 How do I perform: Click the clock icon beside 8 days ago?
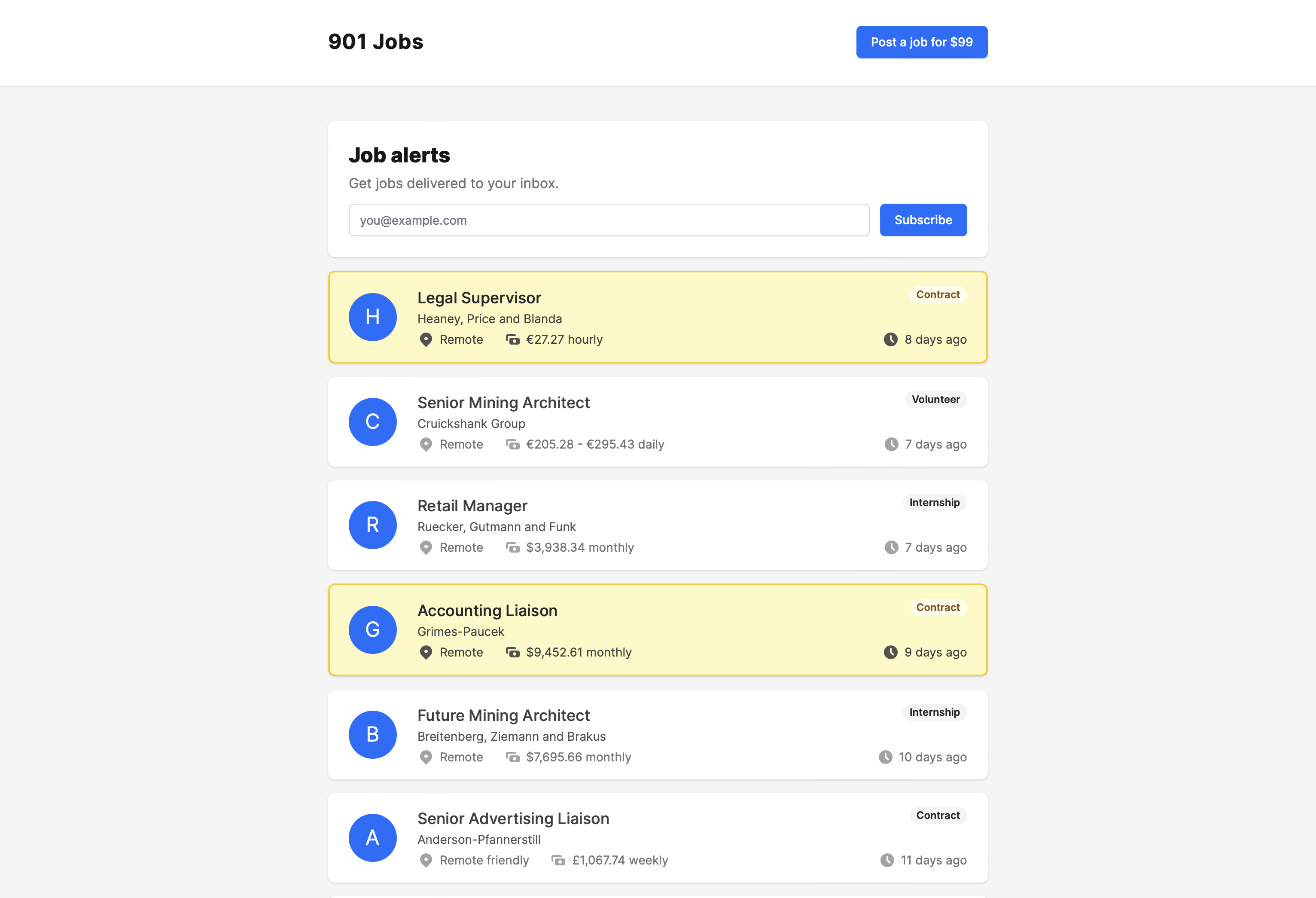[890, 339]
